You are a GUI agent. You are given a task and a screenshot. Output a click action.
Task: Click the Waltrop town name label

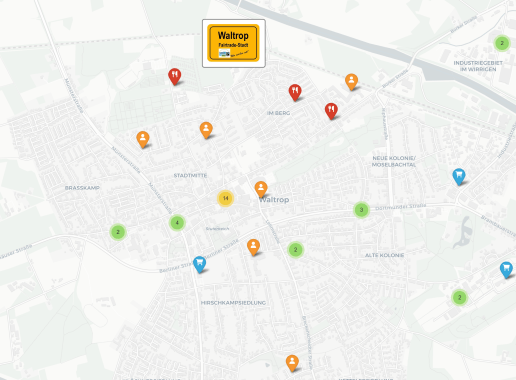[274, 200]
